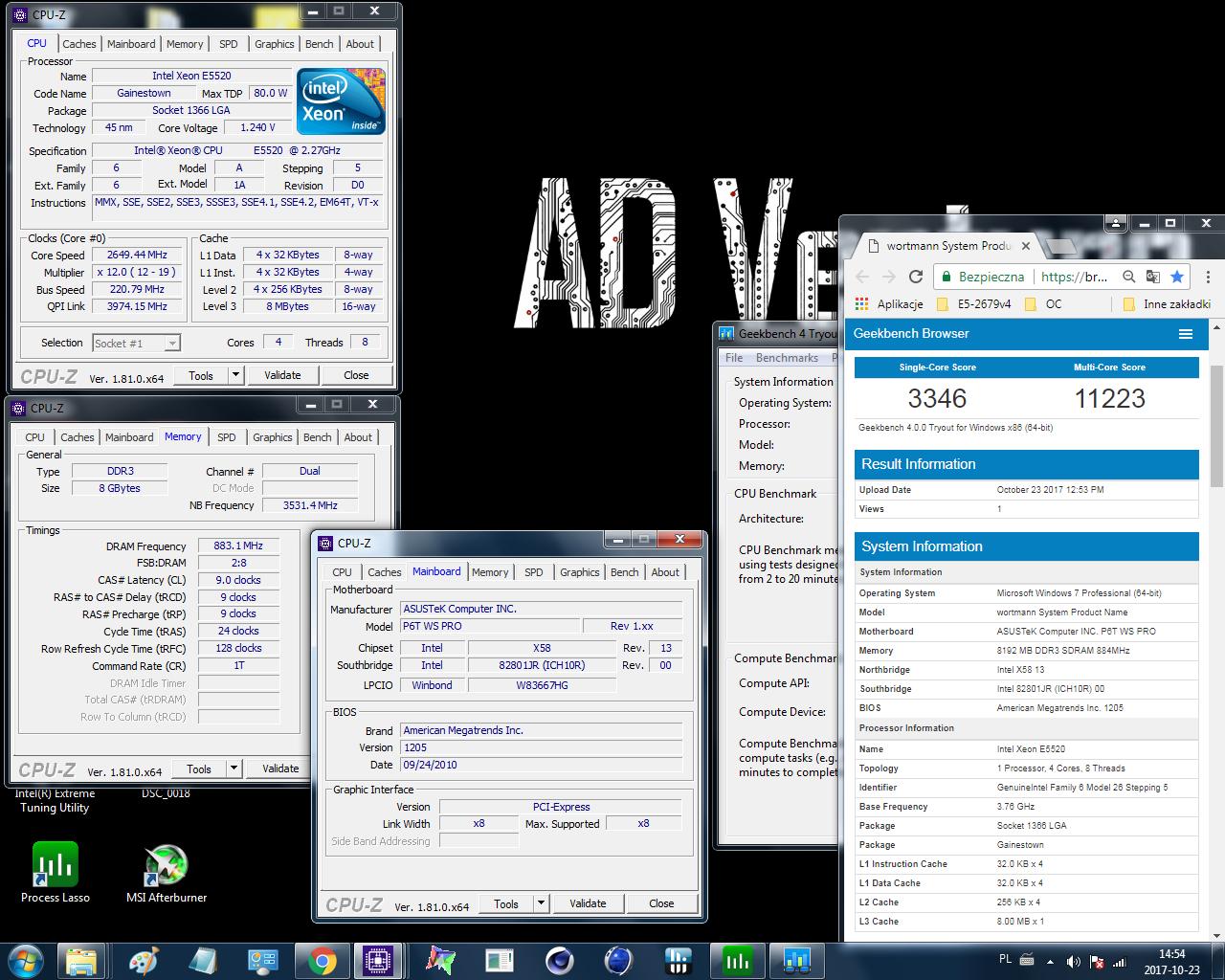Open a new Chrome tab

[x=1060, y=247]
